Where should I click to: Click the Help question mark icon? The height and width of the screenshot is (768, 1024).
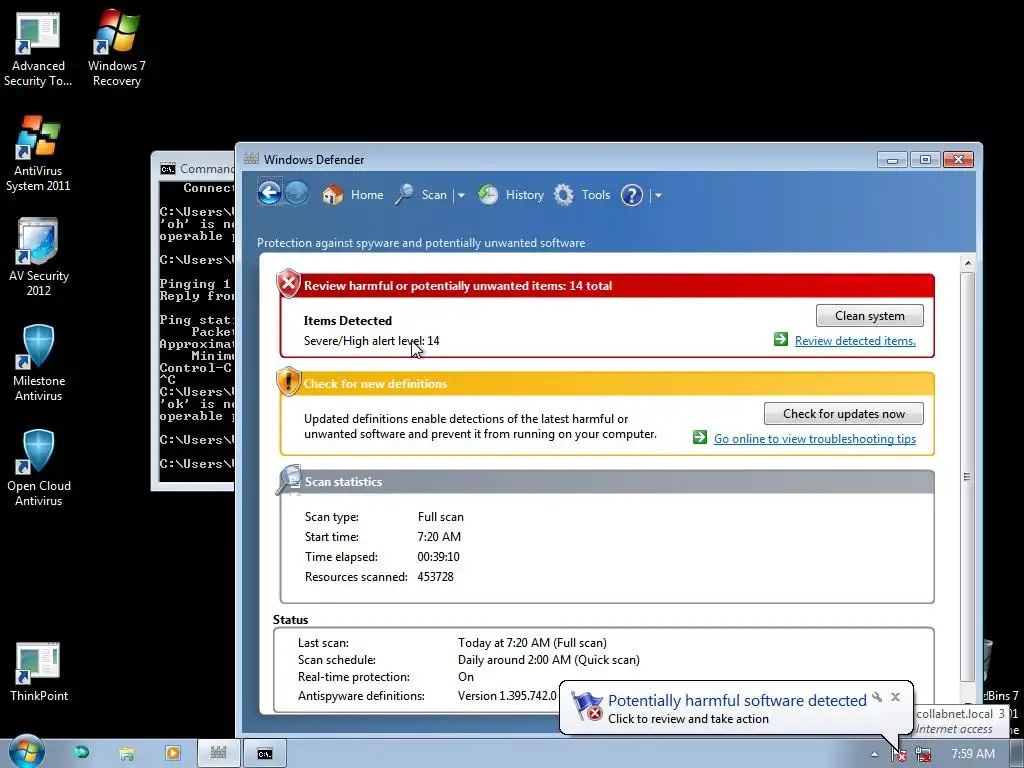point(632,195)
